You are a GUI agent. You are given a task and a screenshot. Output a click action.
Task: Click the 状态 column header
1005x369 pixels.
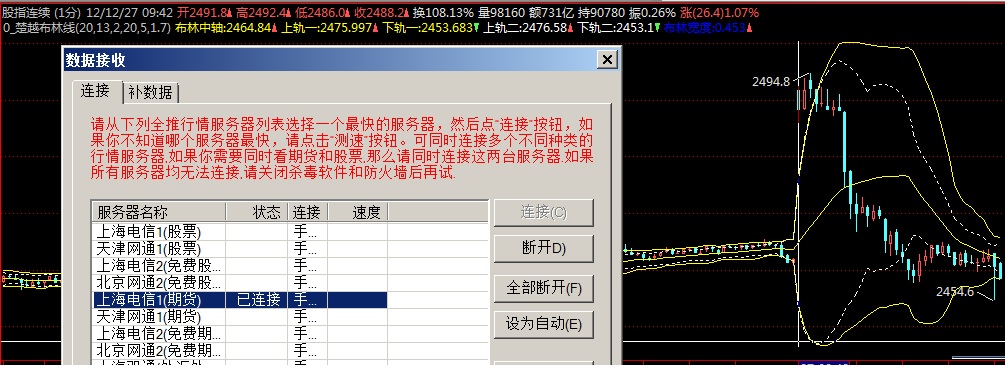coord(256,212)
